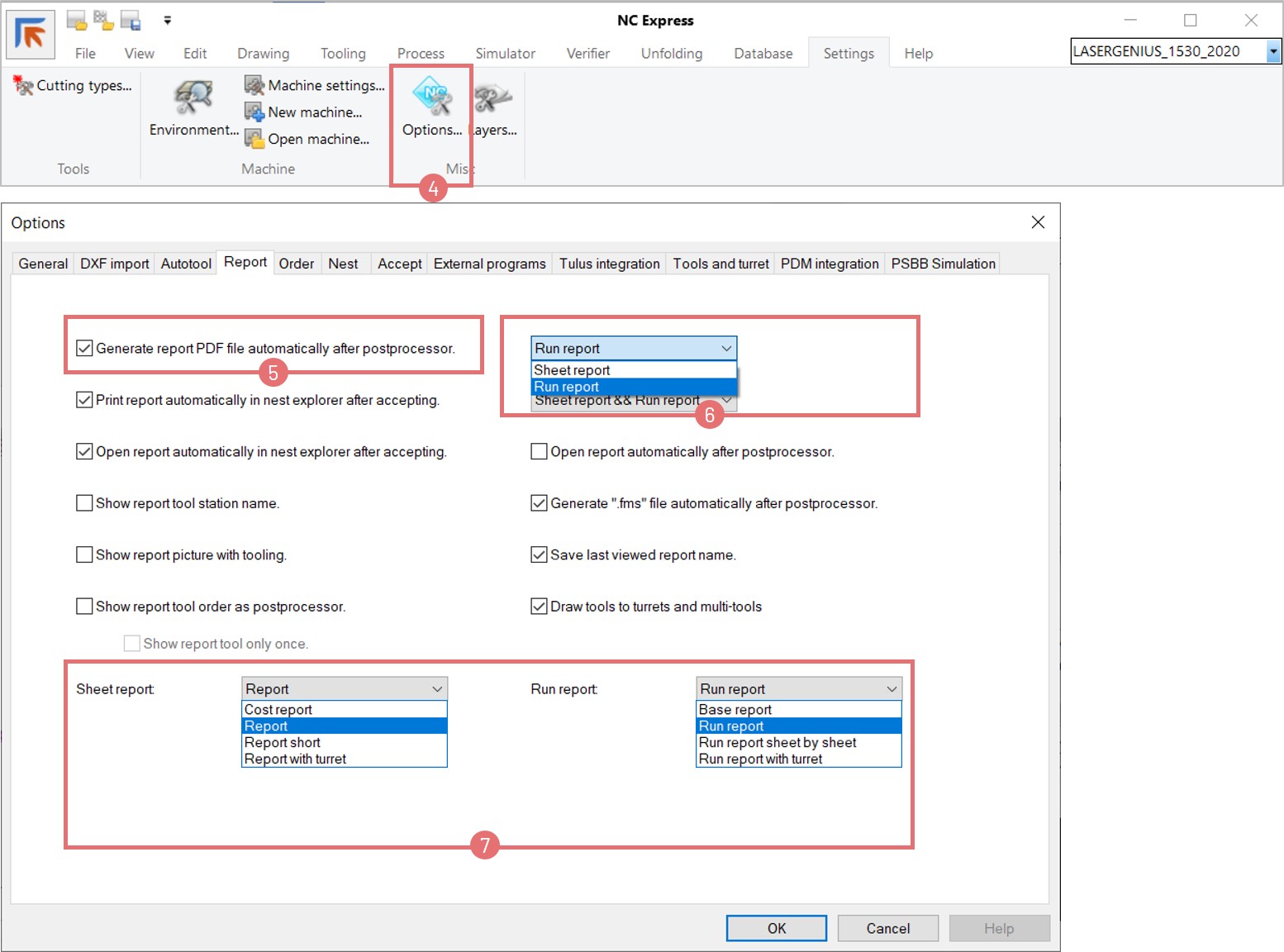
Task: Open the Cutting types tool
Action: click(x=73, y=86)
